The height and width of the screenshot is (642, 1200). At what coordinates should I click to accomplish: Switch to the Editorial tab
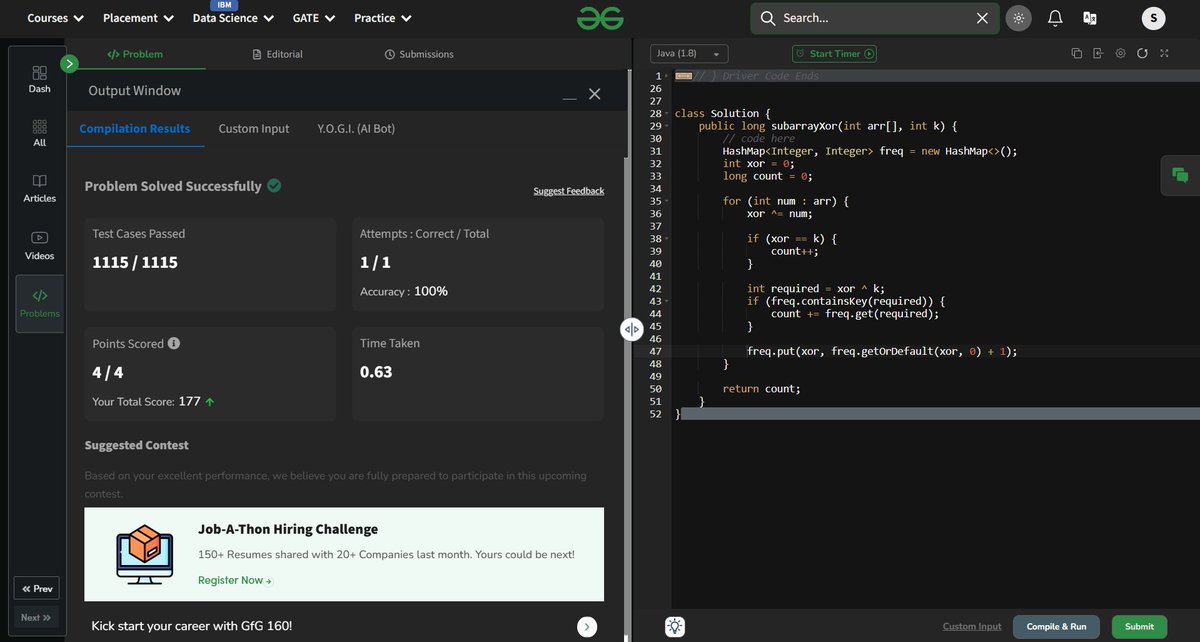(x=278, y=54)
